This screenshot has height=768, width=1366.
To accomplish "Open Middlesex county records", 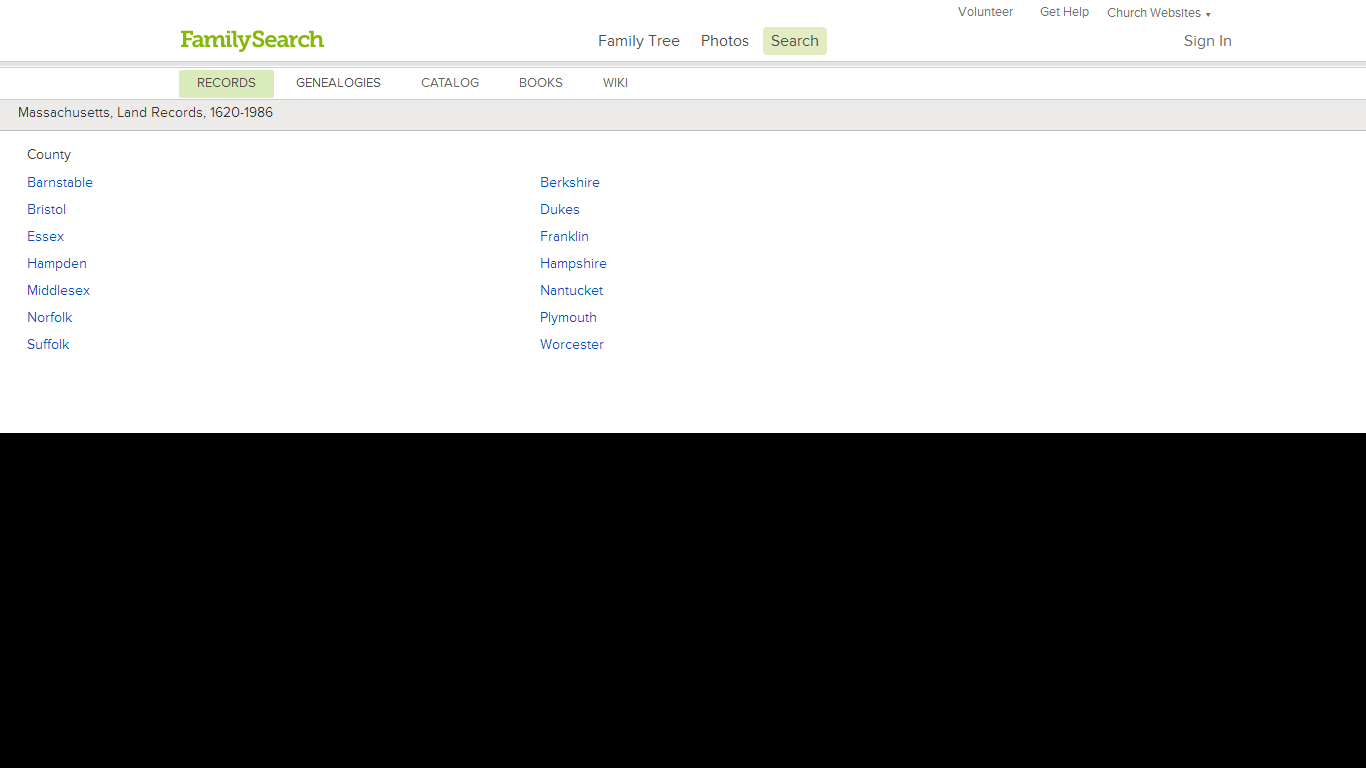I will click(x=59, y=291).
